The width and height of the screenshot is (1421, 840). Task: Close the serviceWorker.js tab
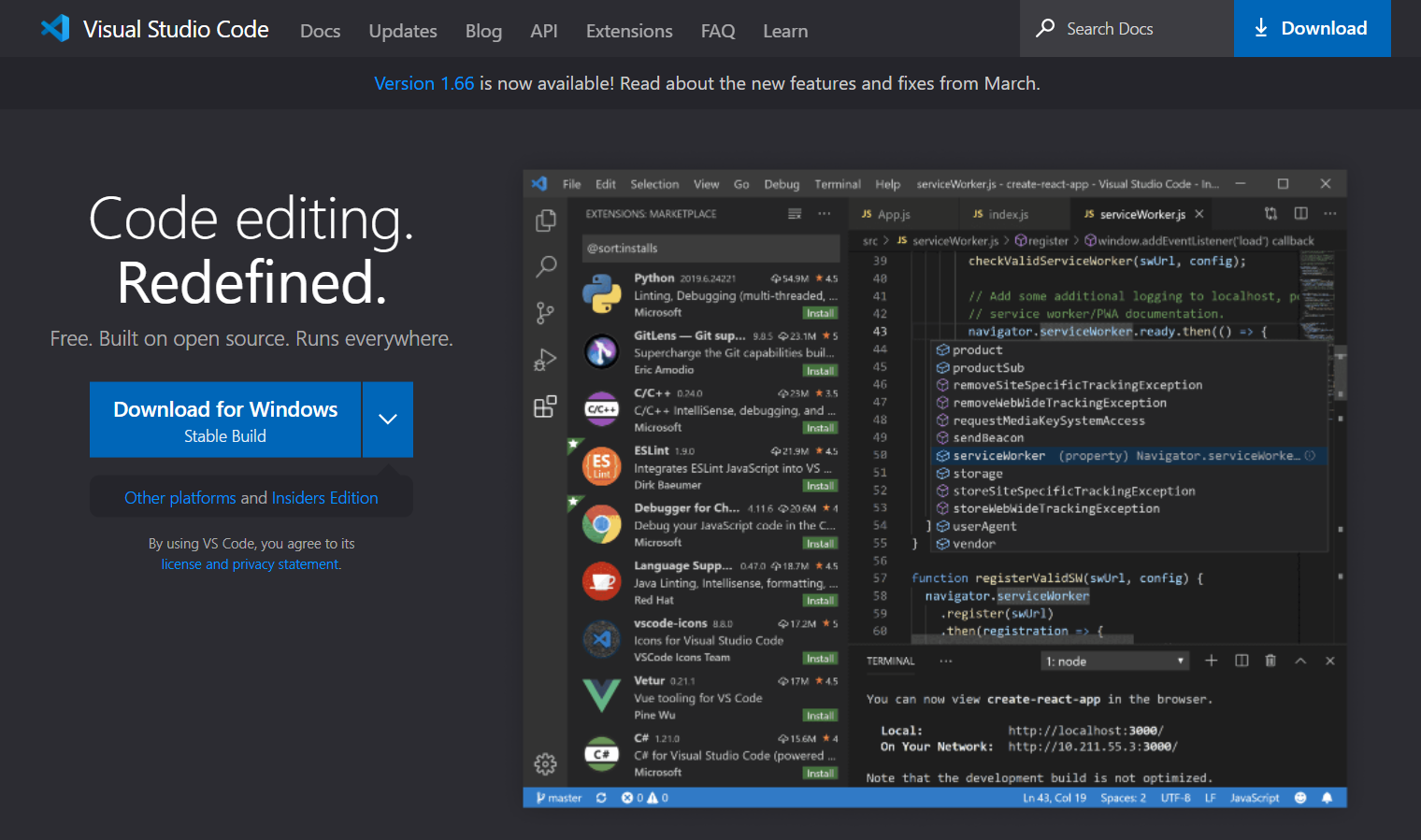1199,214
